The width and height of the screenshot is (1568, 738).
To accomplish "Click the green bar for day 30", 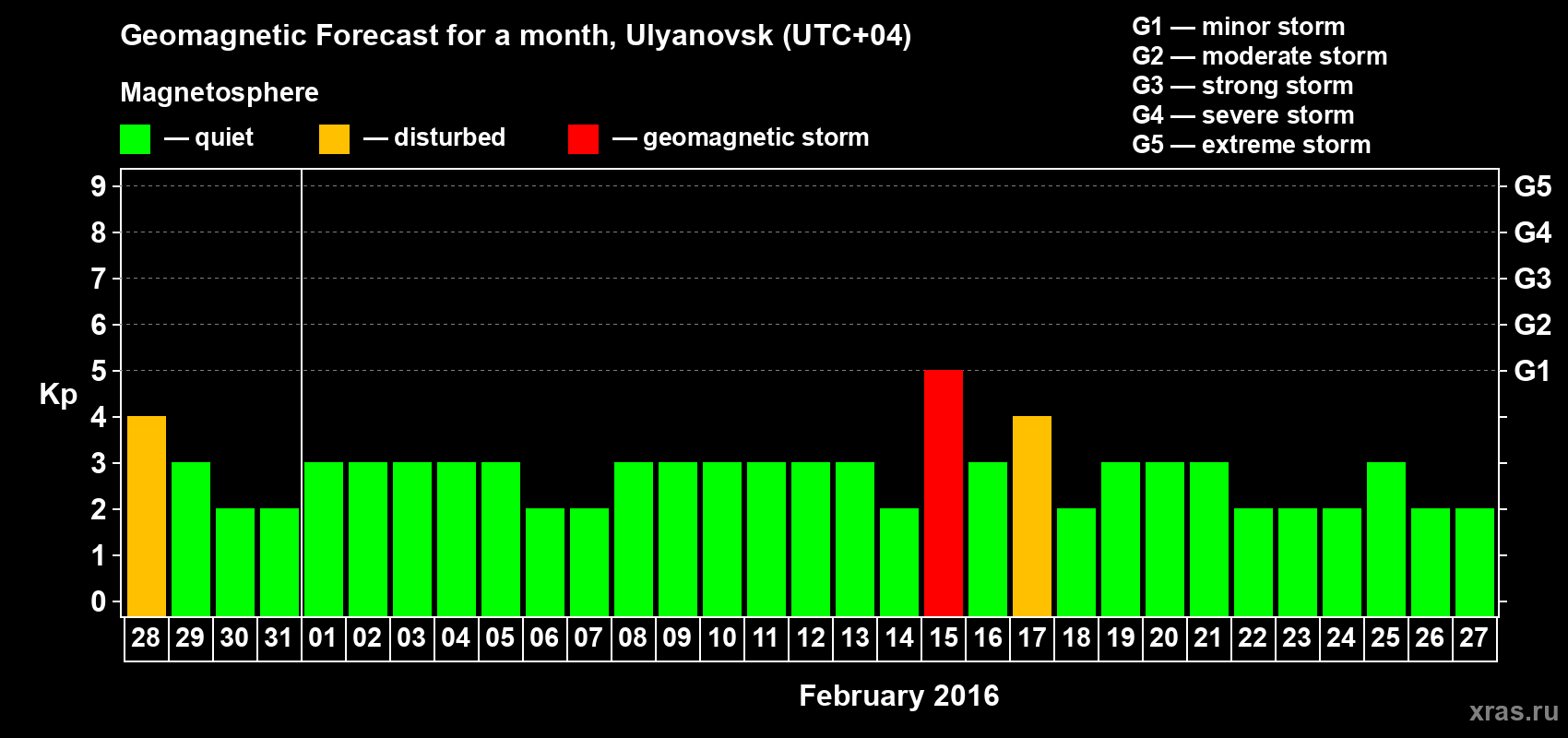I will pos(235,562).
